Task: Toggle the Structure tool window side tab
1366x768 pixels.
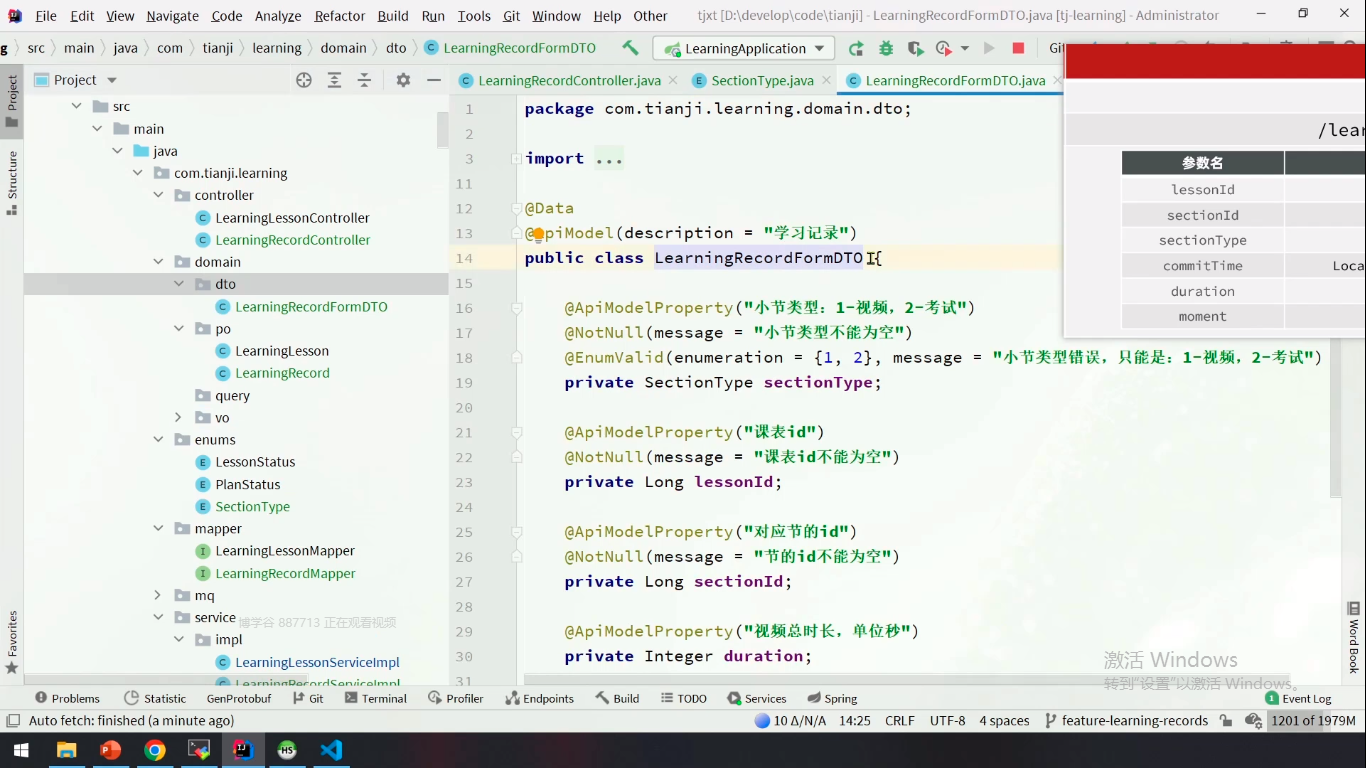Action: point(12,182)
